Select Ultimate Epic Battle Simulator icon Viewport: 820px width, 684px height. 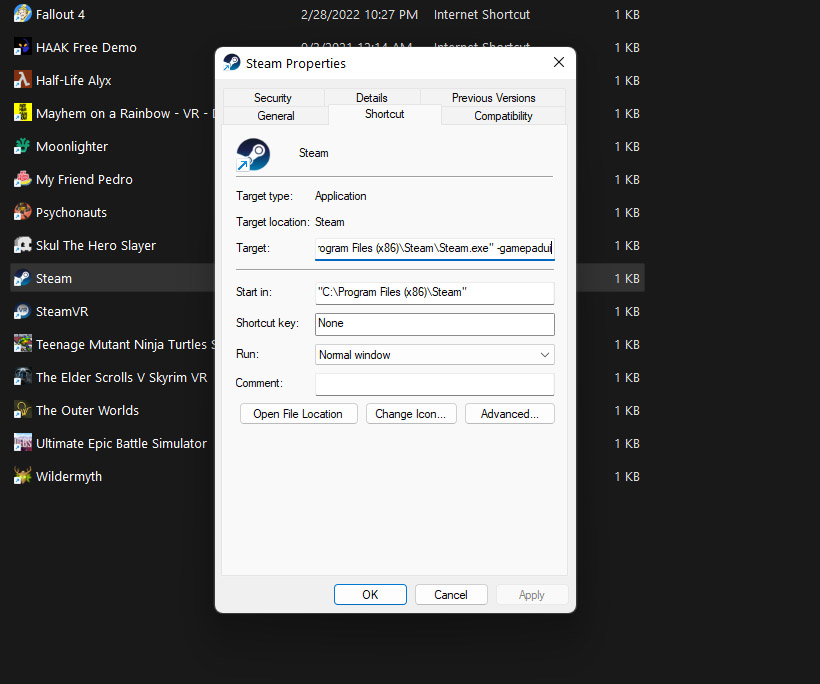[22, 443]
